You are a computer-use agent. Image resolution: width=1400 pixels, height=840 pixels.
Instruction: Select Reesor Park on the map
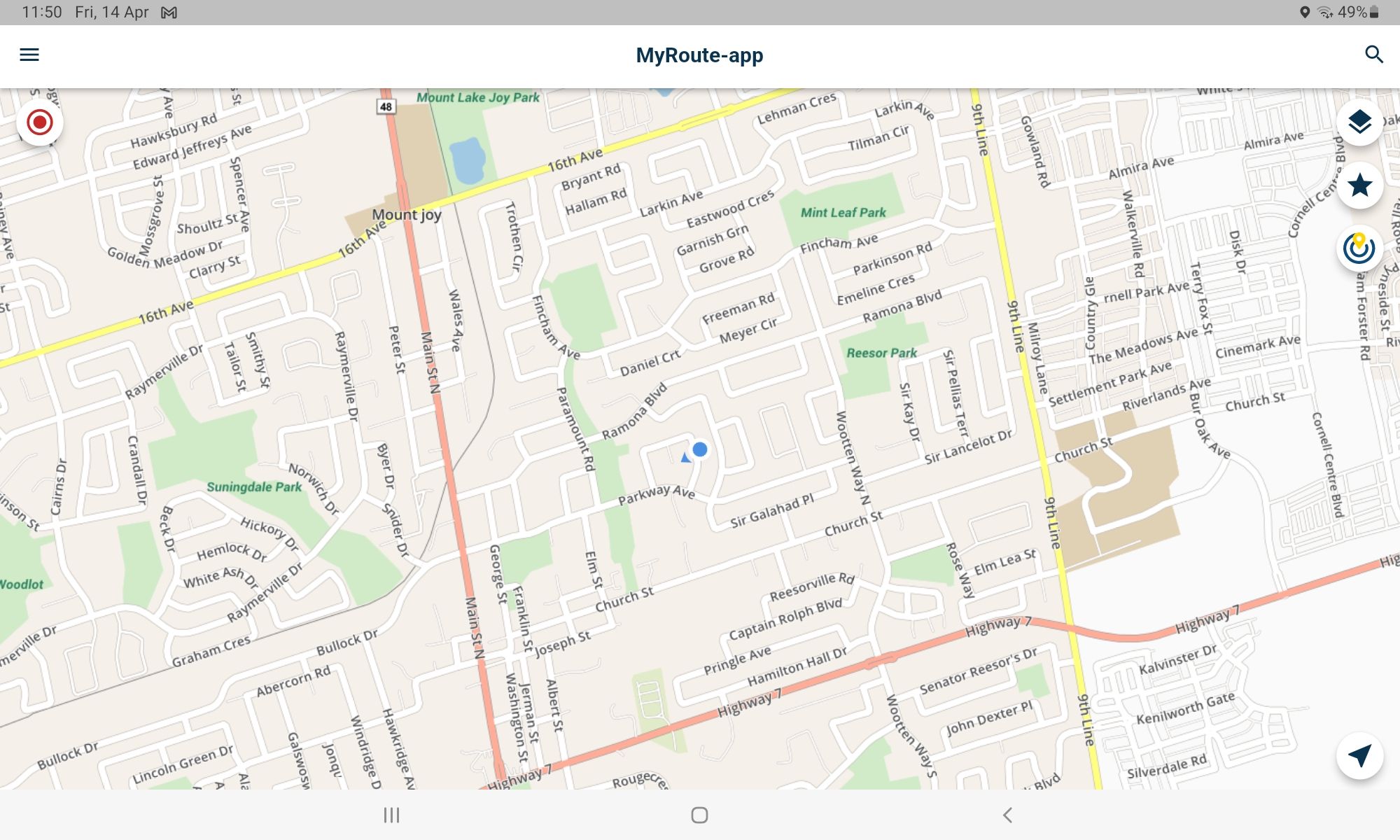882,353
